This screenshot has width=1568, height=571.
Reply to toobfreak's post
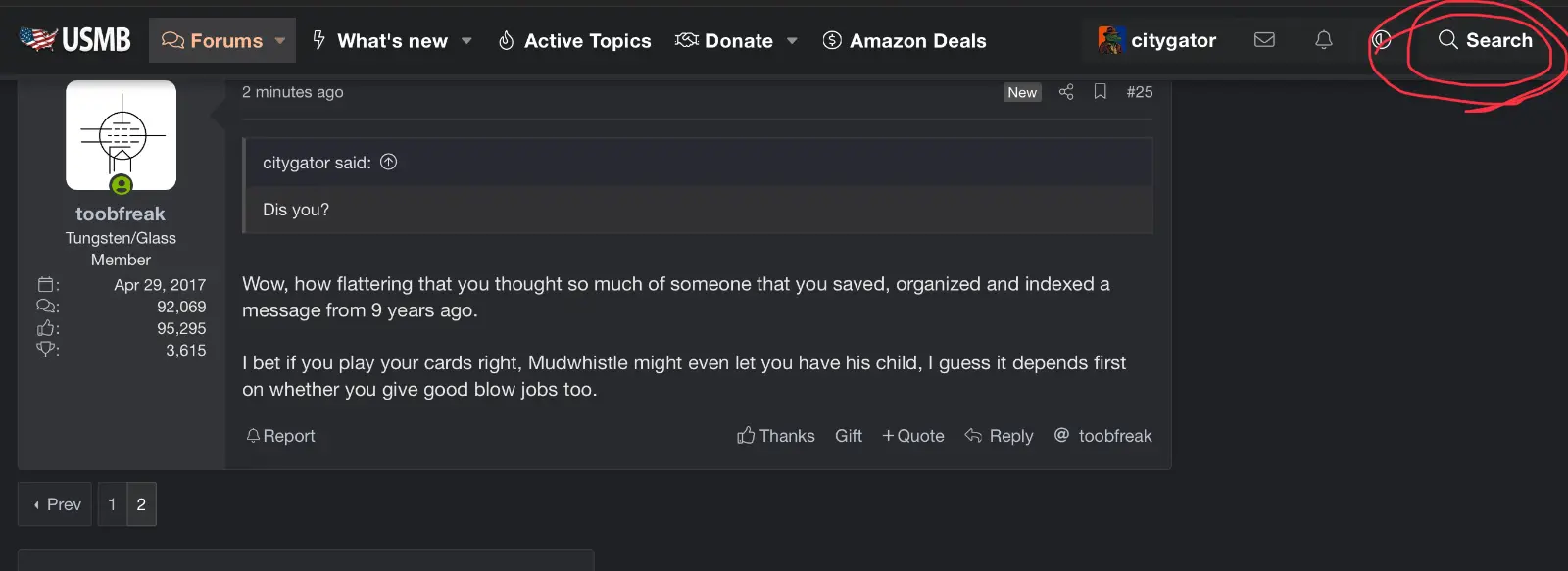[x=1000, y=436]
